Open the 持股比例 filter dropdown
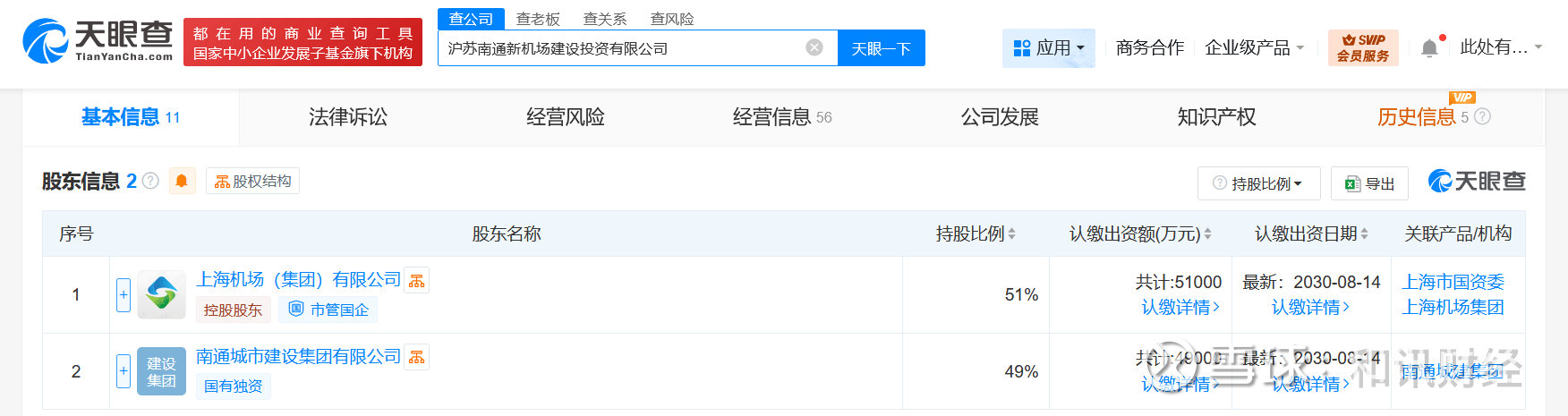The height and width of the screenshot is (416, 1568). coord(1257,183)
